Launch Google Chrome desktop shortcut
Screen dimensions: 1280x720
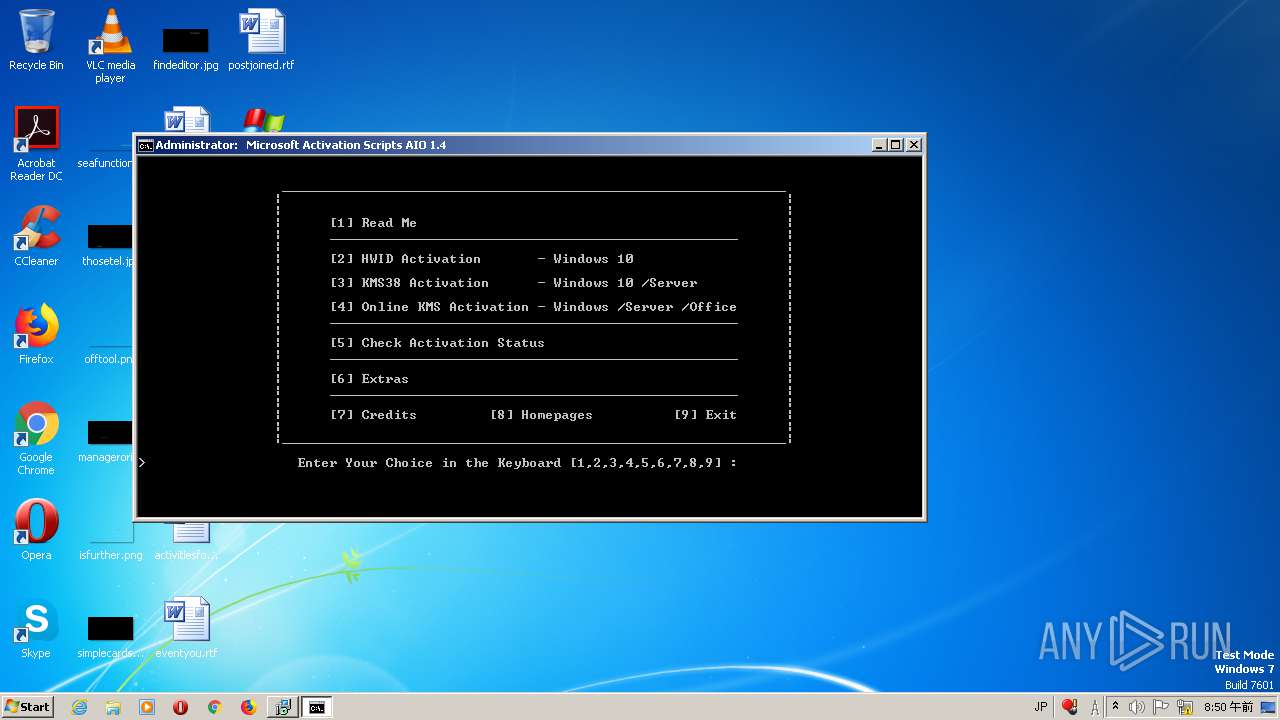(x=36, y=438)
